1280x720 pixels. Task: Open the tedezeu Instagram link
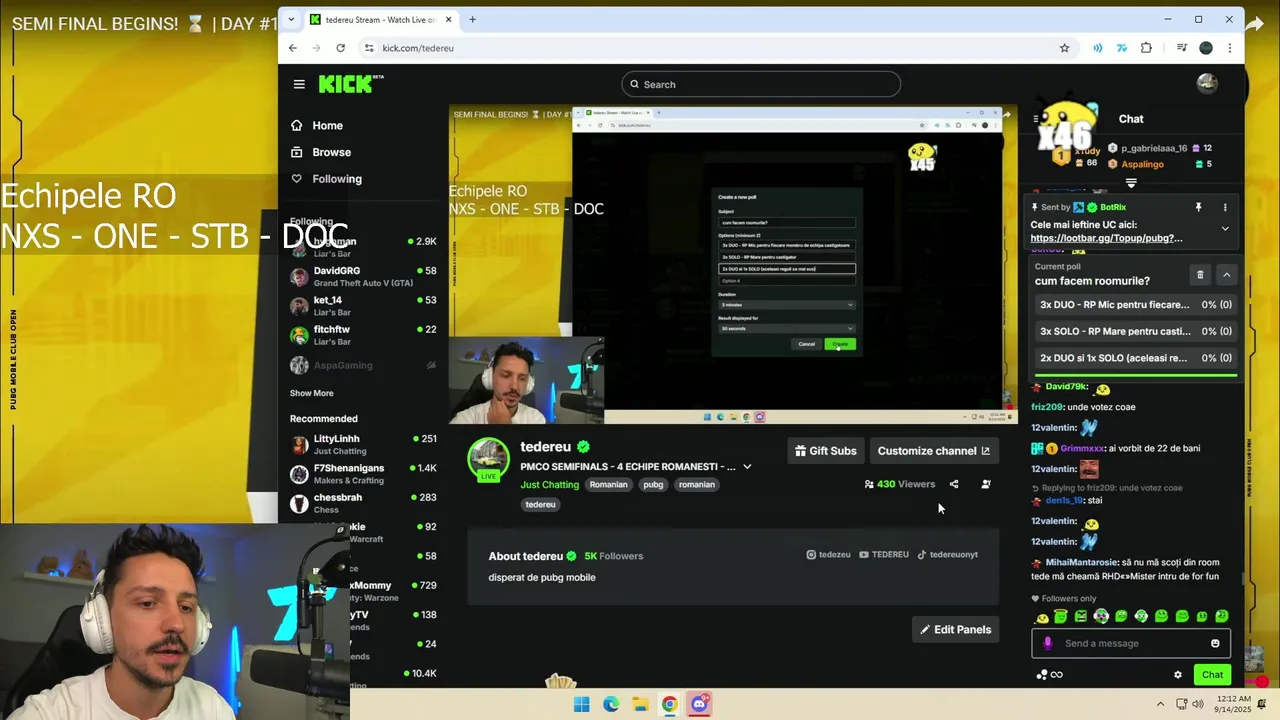click(x=828, y=554)
